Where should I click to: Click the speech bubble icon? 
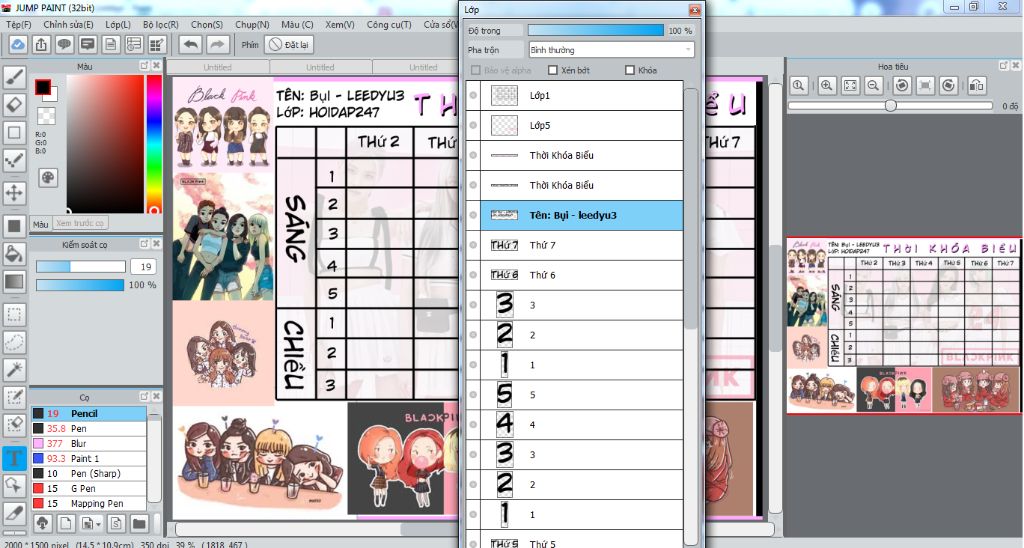[64, 44]
